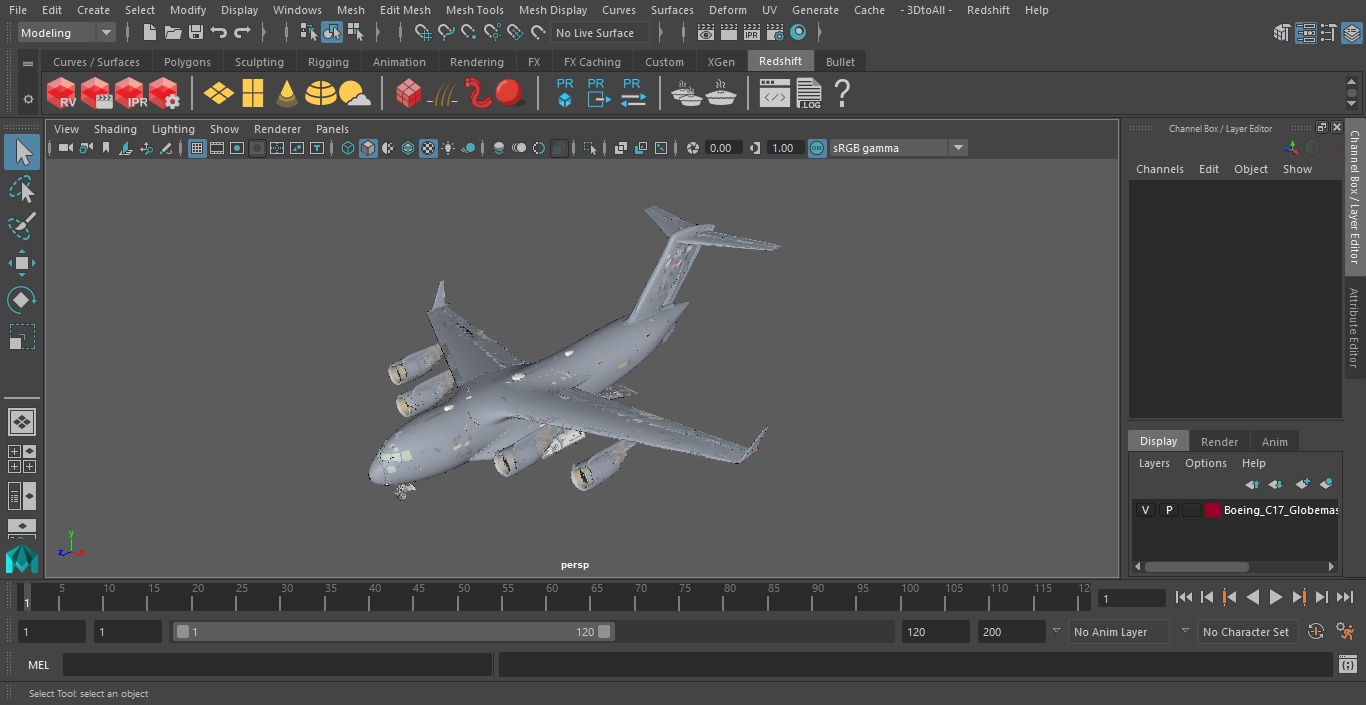Viewport: 1366px width, 705px height.
Task: Create Redshift dome light icon
Action: 321,93
